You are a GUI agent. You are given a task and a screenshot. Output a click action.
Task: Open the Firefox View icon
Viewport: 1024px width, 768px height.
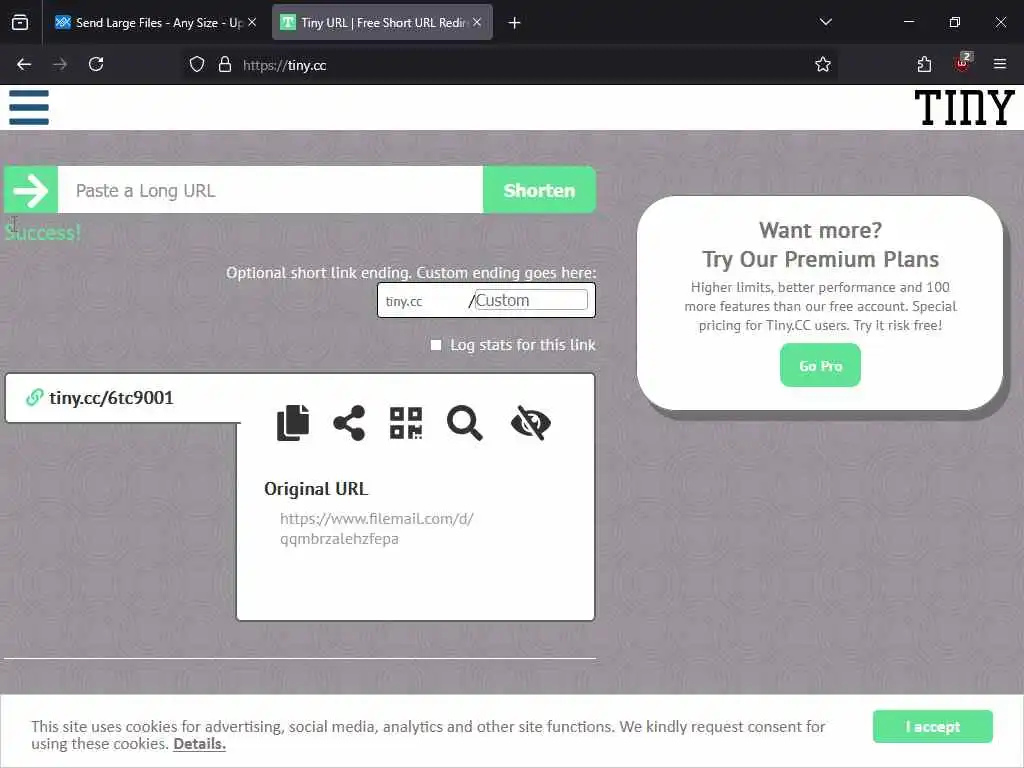coord(20,23)
